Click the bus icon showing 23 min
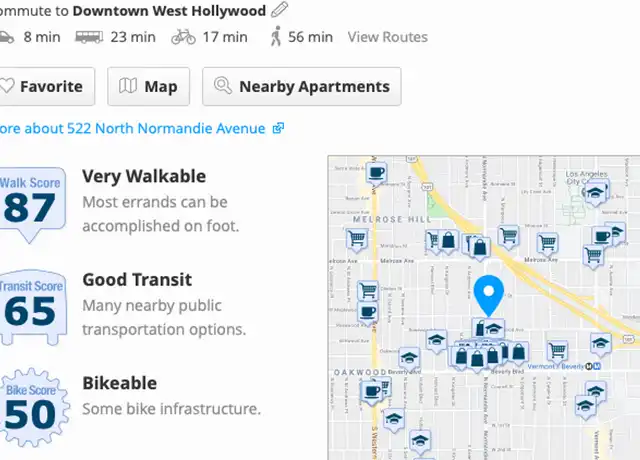Image resolution: width=640 pixels, height=460 pixels. (89, 37)
